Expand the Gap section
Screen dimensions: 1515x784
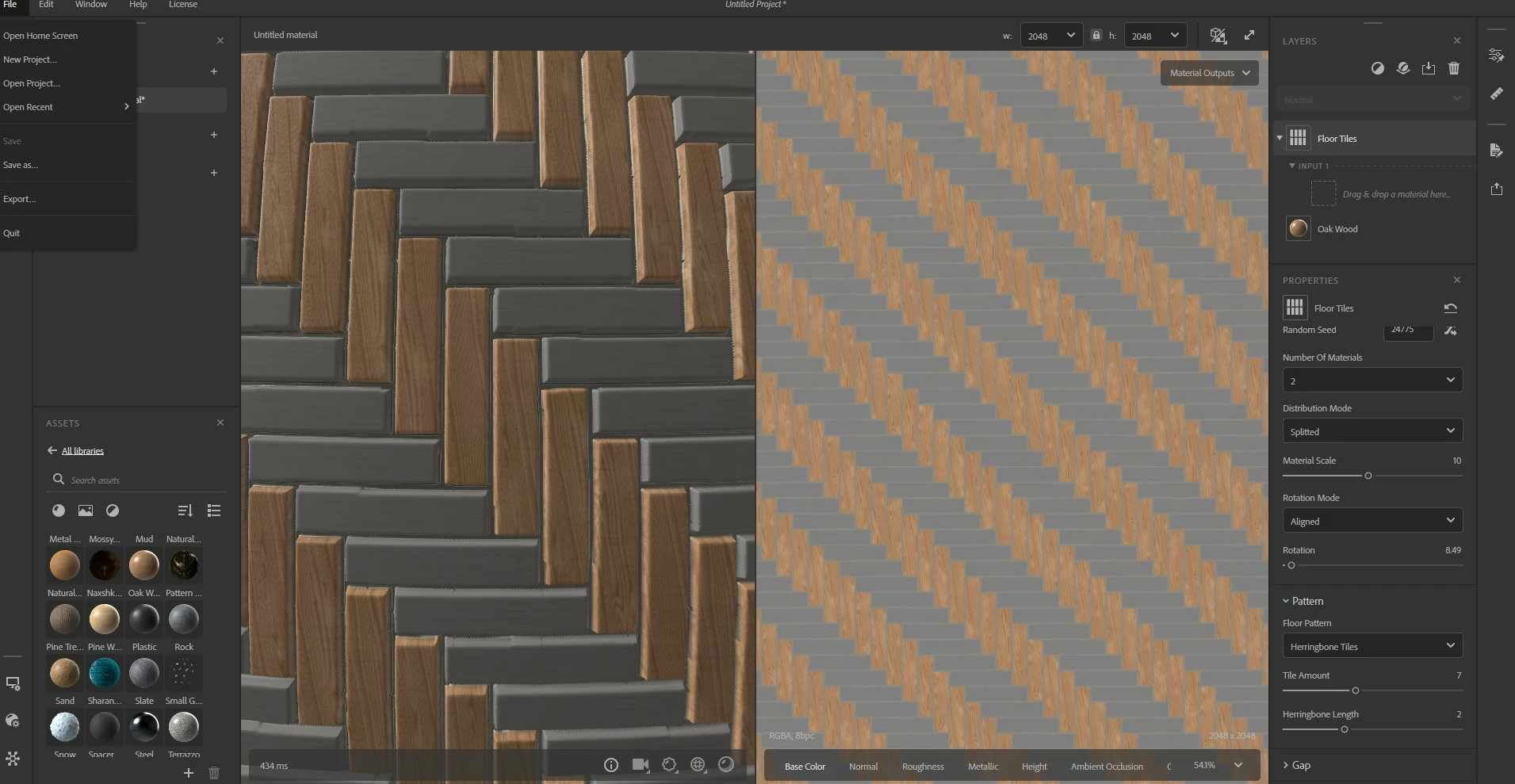1286,765
